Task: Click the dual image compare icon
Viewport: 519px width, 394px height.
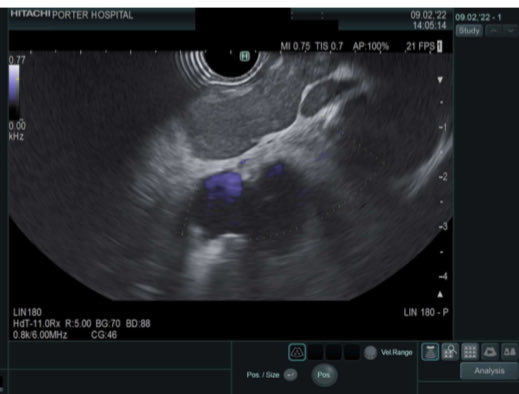Action: (510, 352)
